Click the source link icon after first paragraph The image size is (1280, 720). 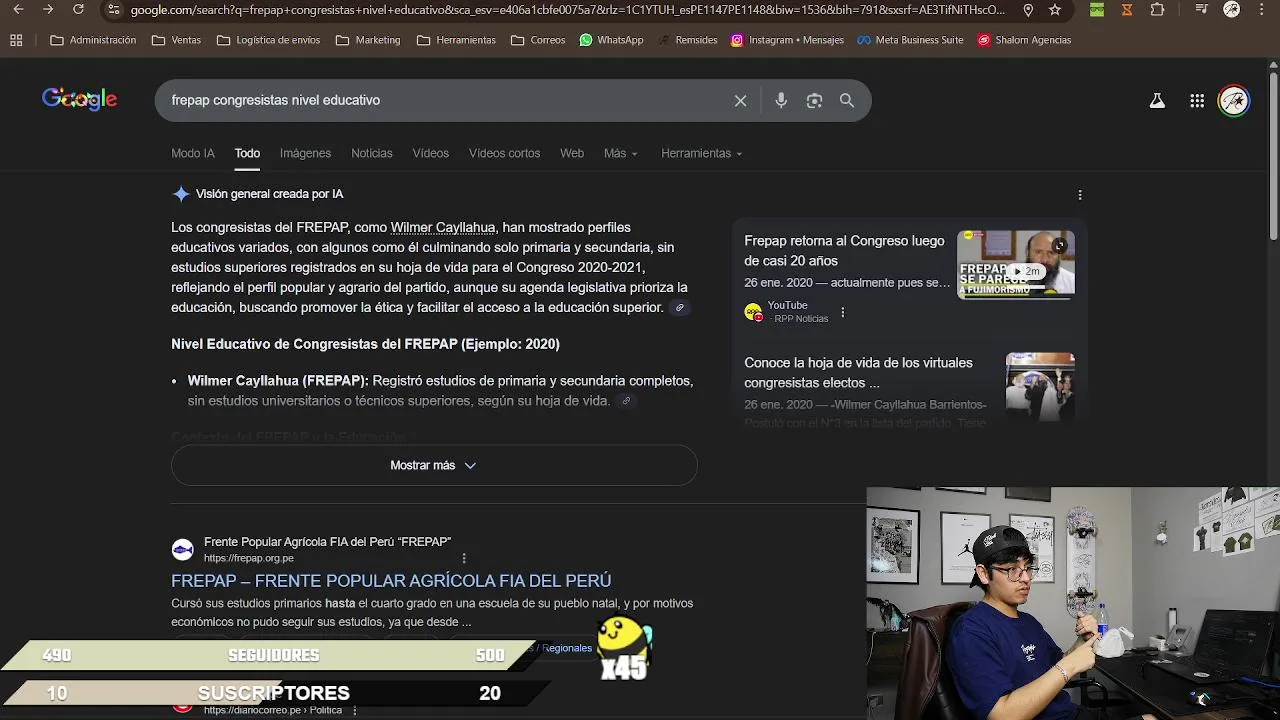680,308
